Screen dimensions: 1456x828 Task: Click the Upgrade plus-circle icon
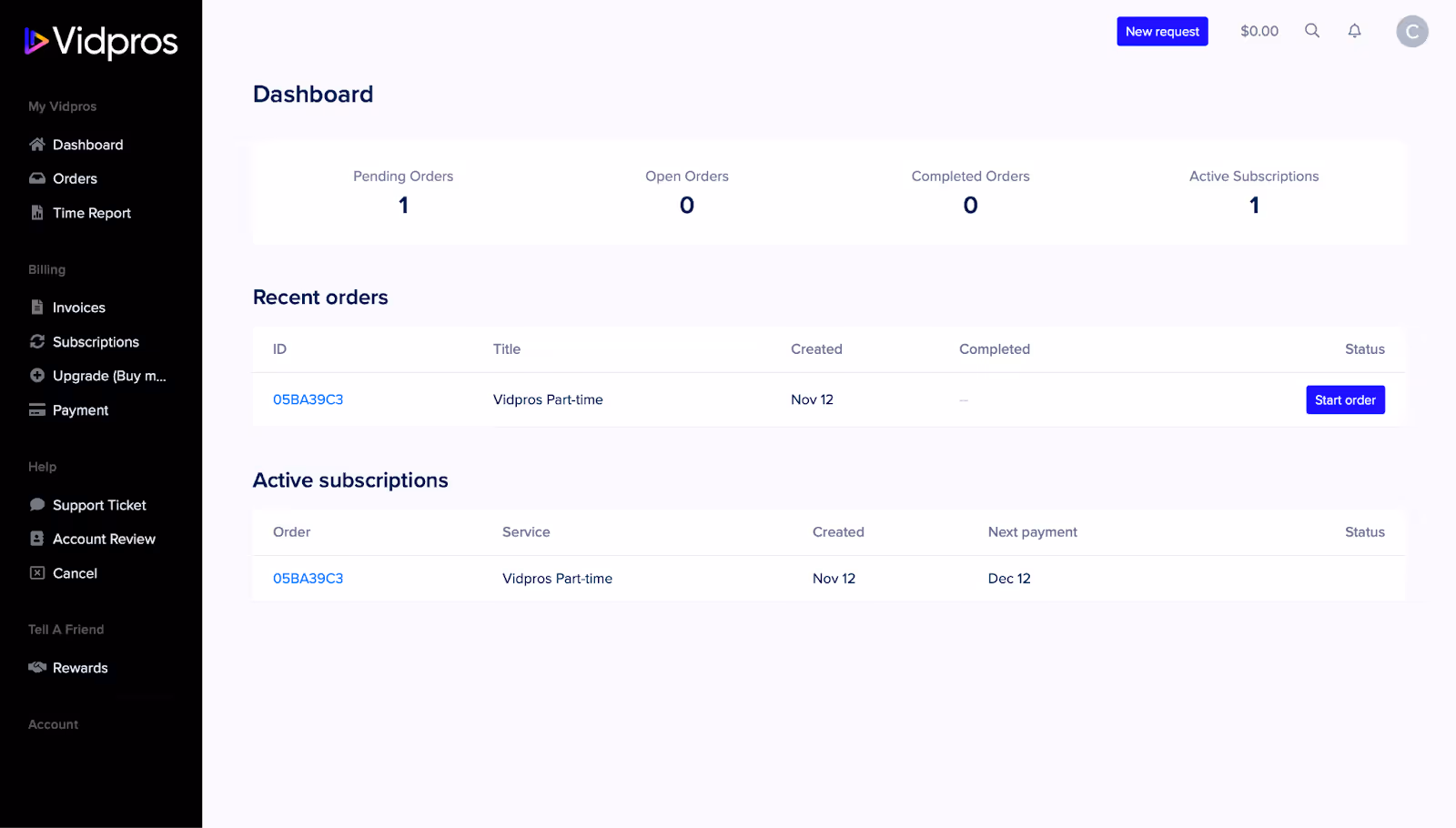coord(37,375)
